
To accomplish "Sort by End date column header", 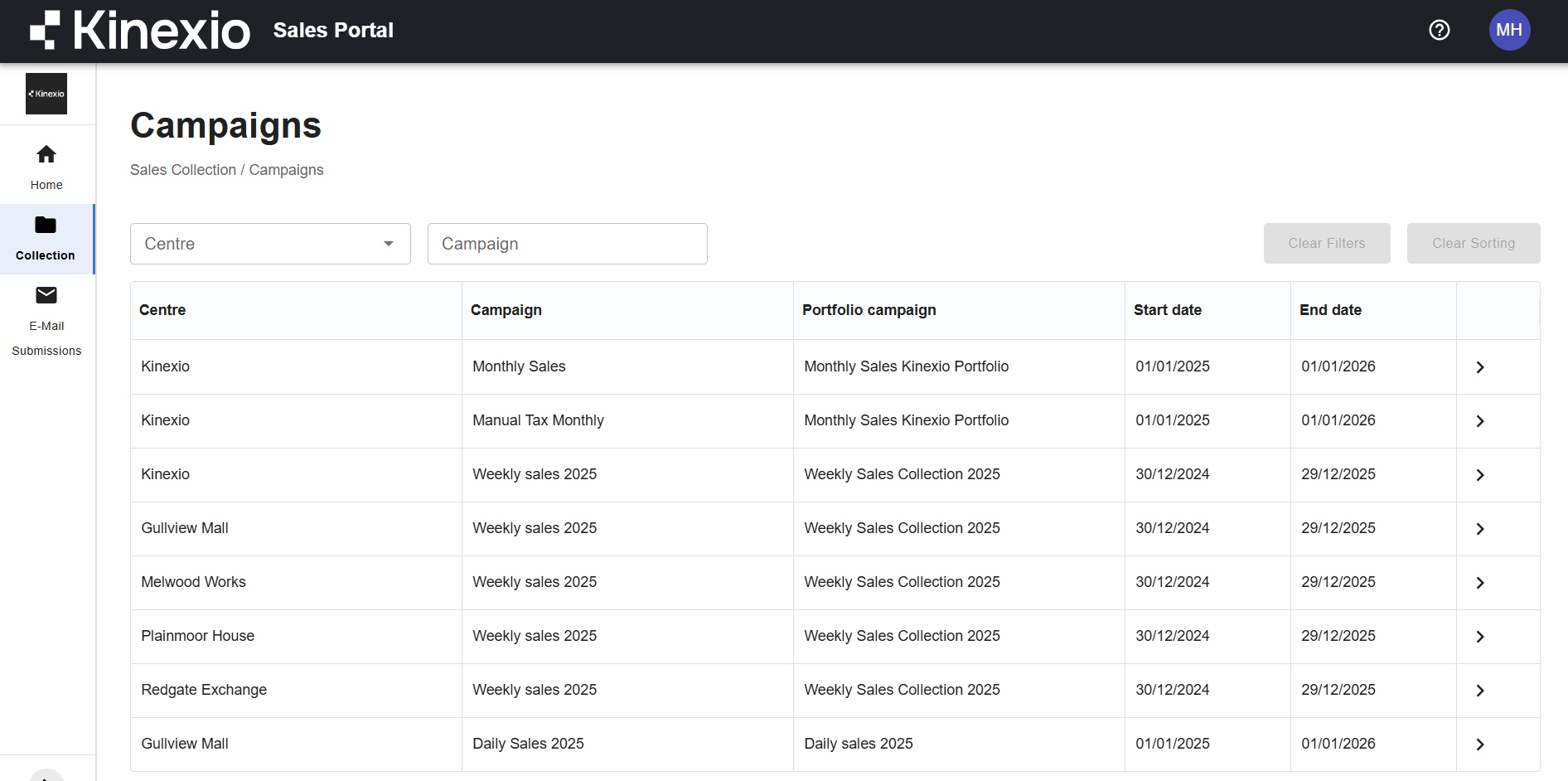I will coord(1330,310).
